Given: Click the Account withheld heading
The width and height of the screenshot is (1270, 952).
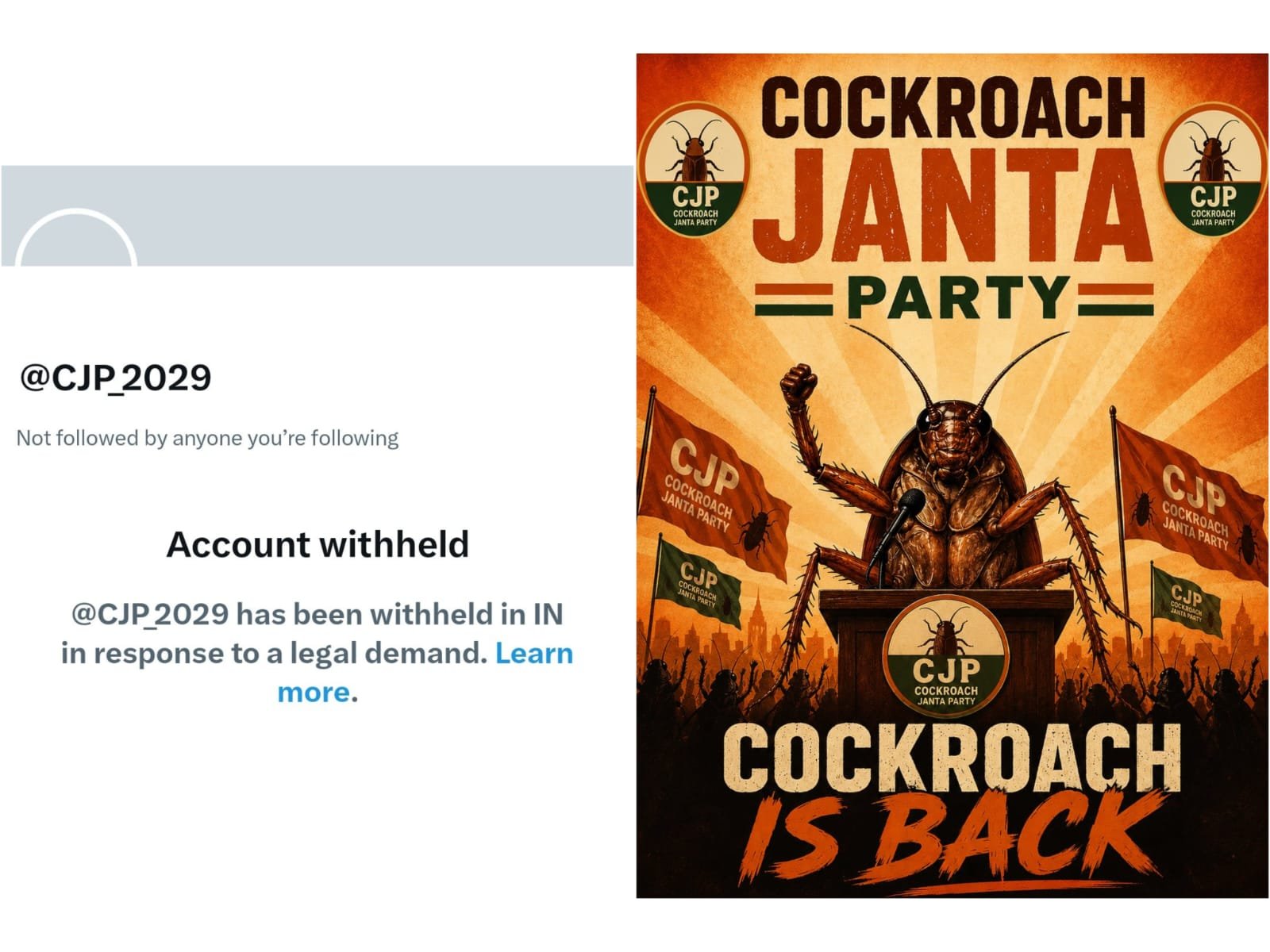Looking at the screenshot, I should click(x=317, y=544).
